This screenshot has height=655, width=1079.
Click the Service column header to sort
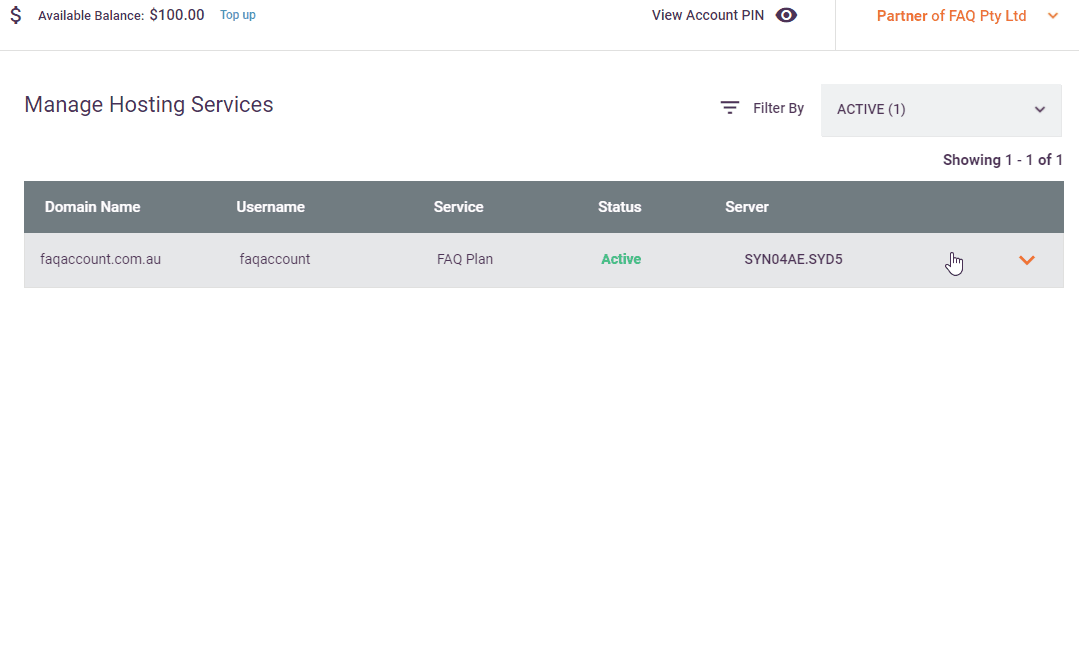[458, 207]
